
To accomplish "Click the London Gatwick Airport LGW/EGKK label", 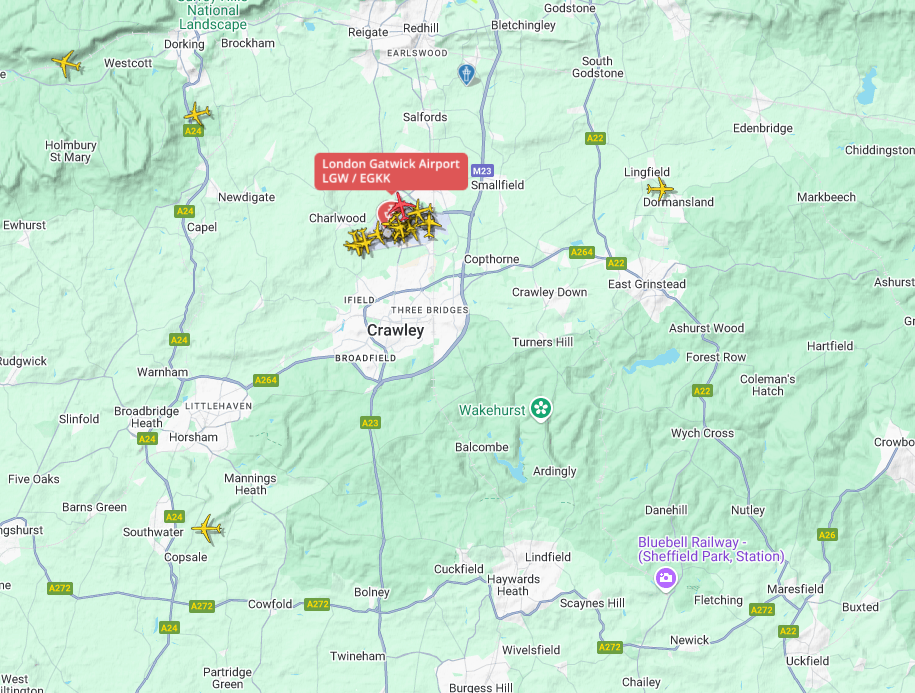I will 391,171.
